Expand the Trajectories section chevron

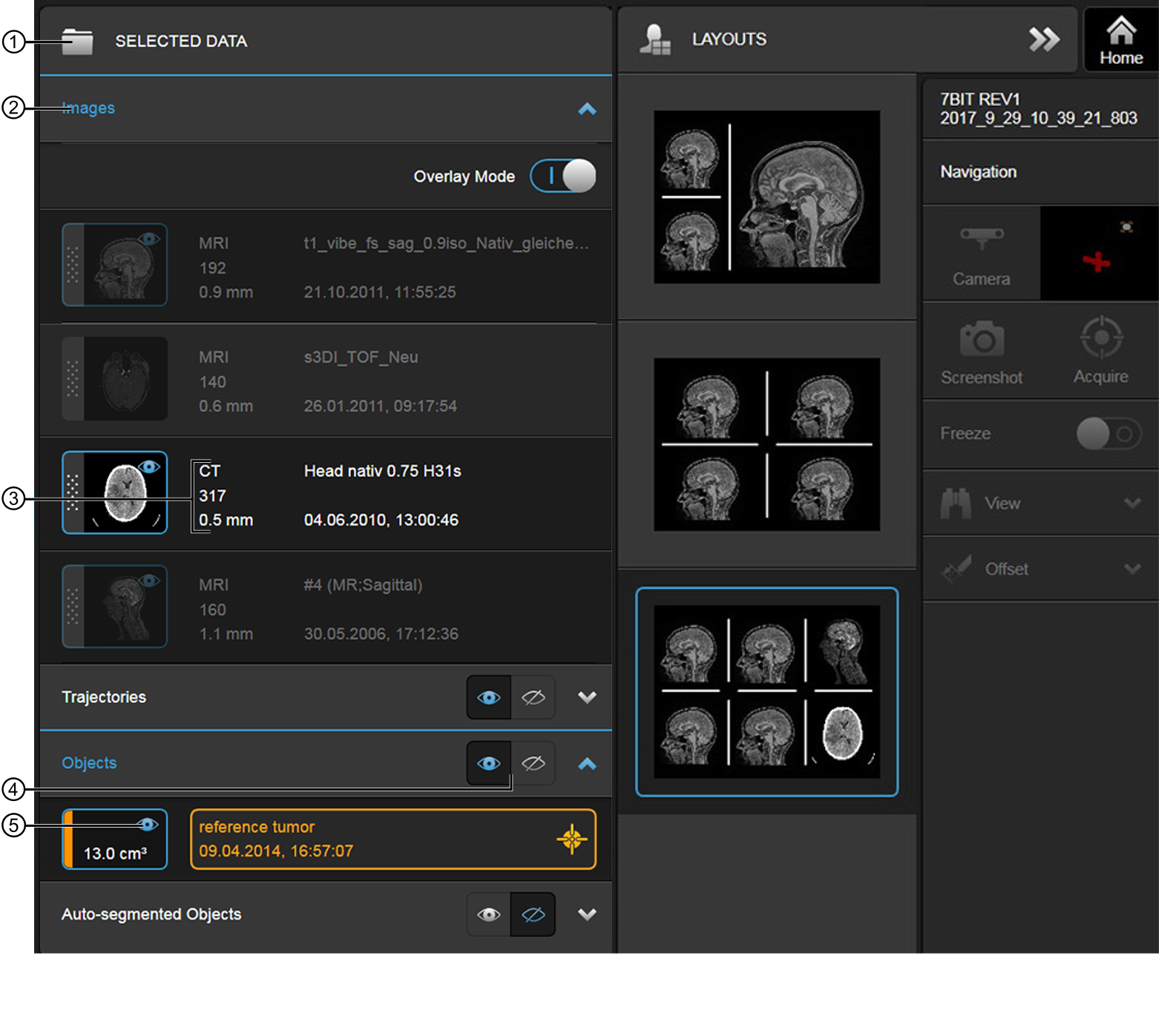tap(587, 697)
